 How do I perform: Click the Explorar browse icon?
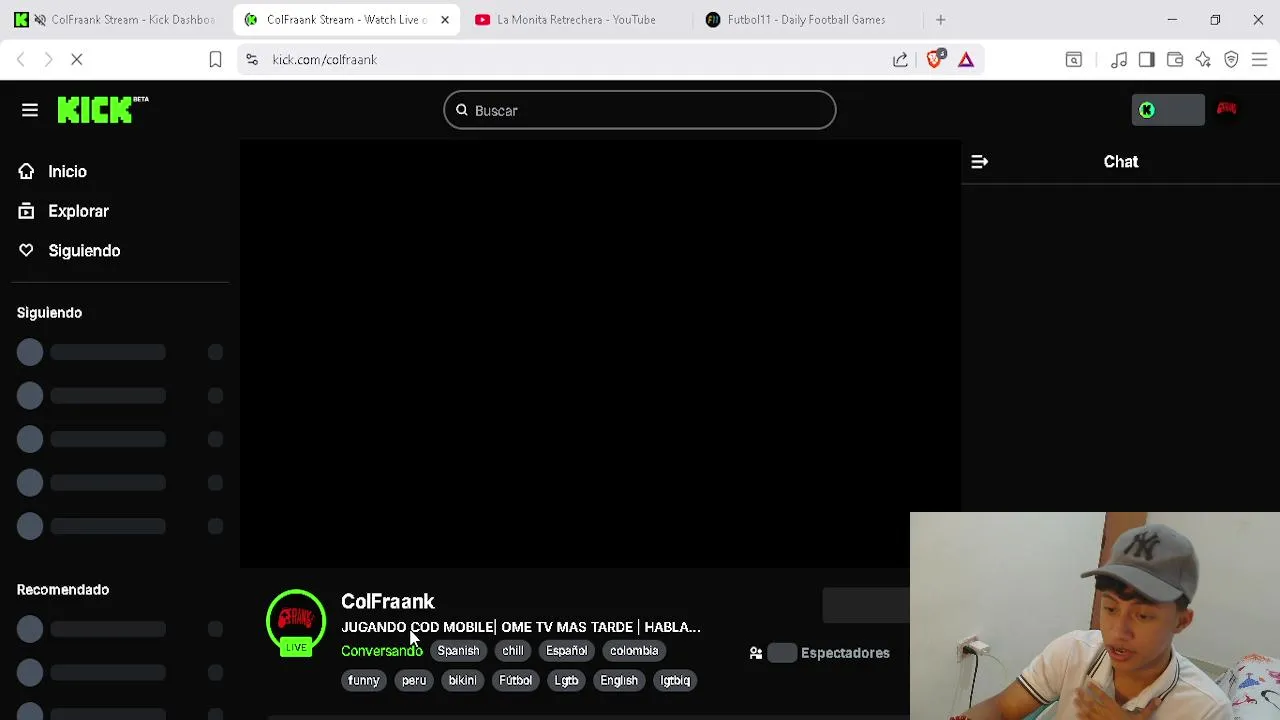tap(26, 211)
